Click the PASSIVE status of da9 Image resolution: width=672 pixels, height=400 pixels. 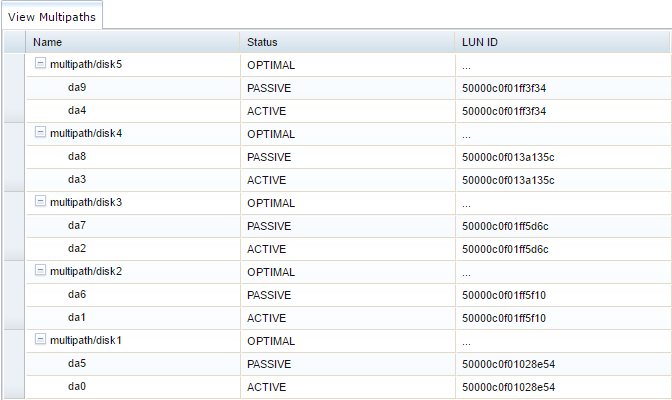pos(269,88)
